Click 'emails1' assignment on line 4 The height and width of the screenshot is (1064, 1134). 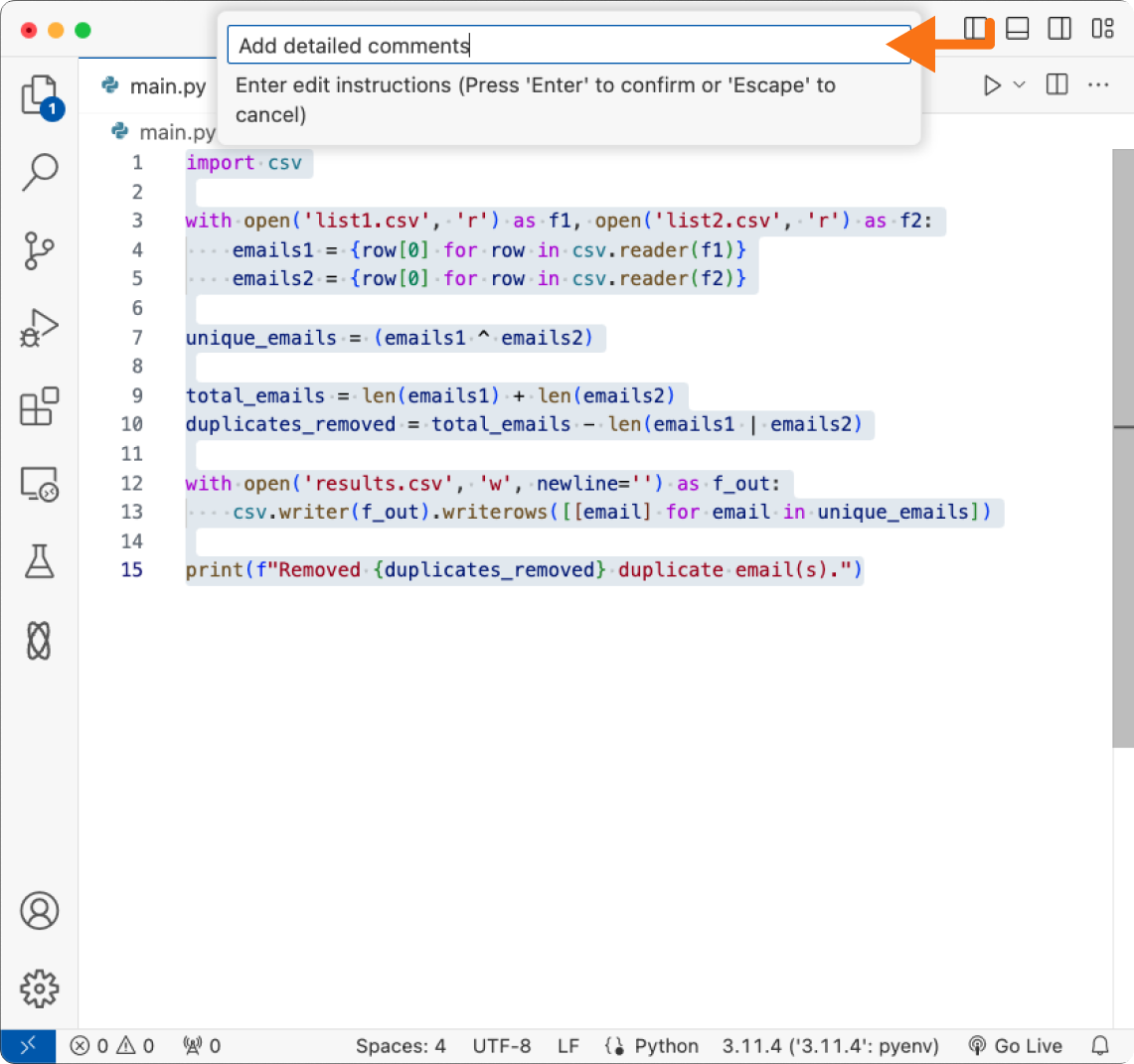pos(272,250)
